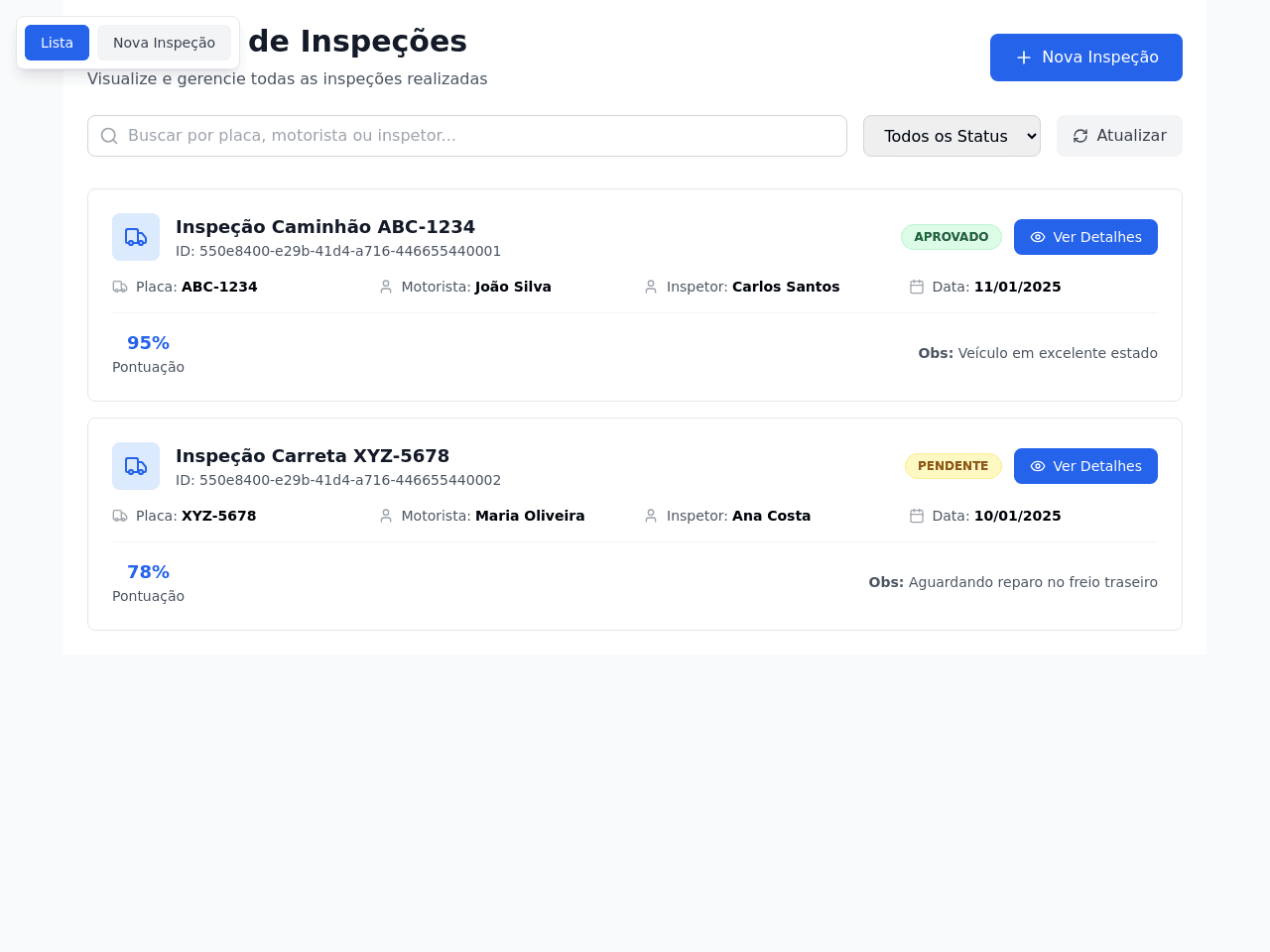Click the person icon beside Motorista Maria Oliveira

click(x=386, y=516)
